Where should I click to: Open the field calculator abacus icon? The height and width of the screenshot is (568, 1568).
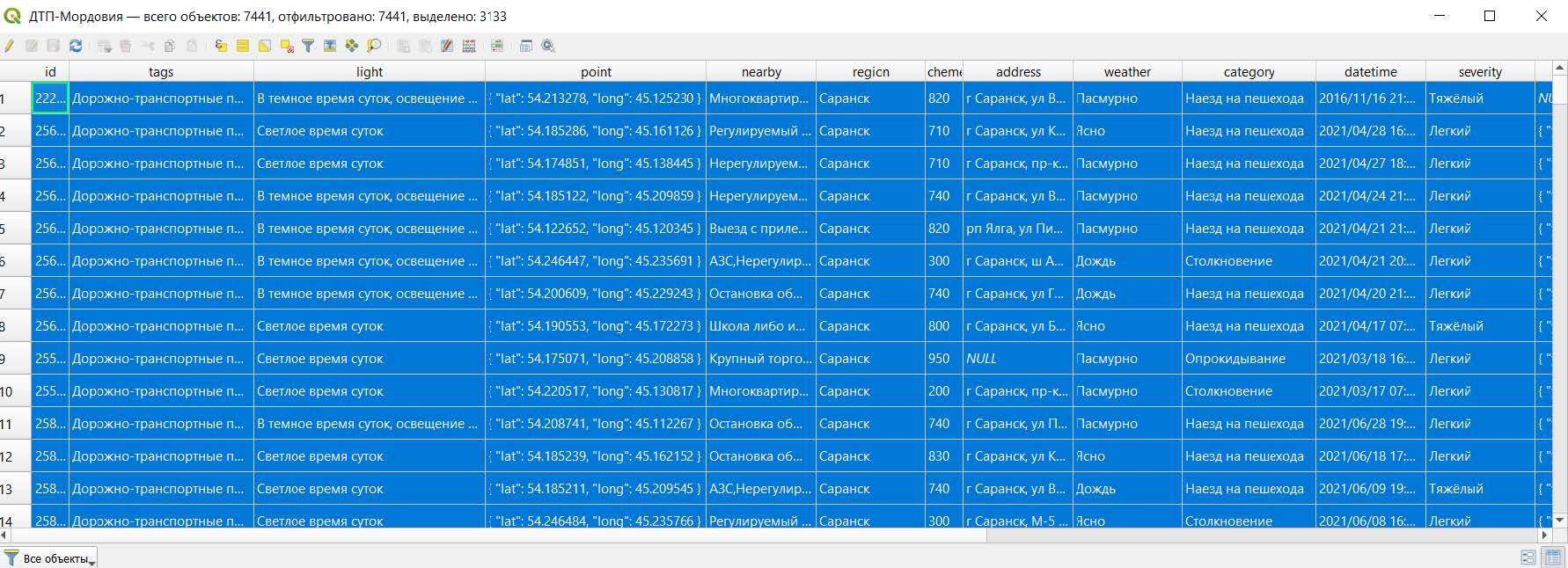click(x=469, y=46)
